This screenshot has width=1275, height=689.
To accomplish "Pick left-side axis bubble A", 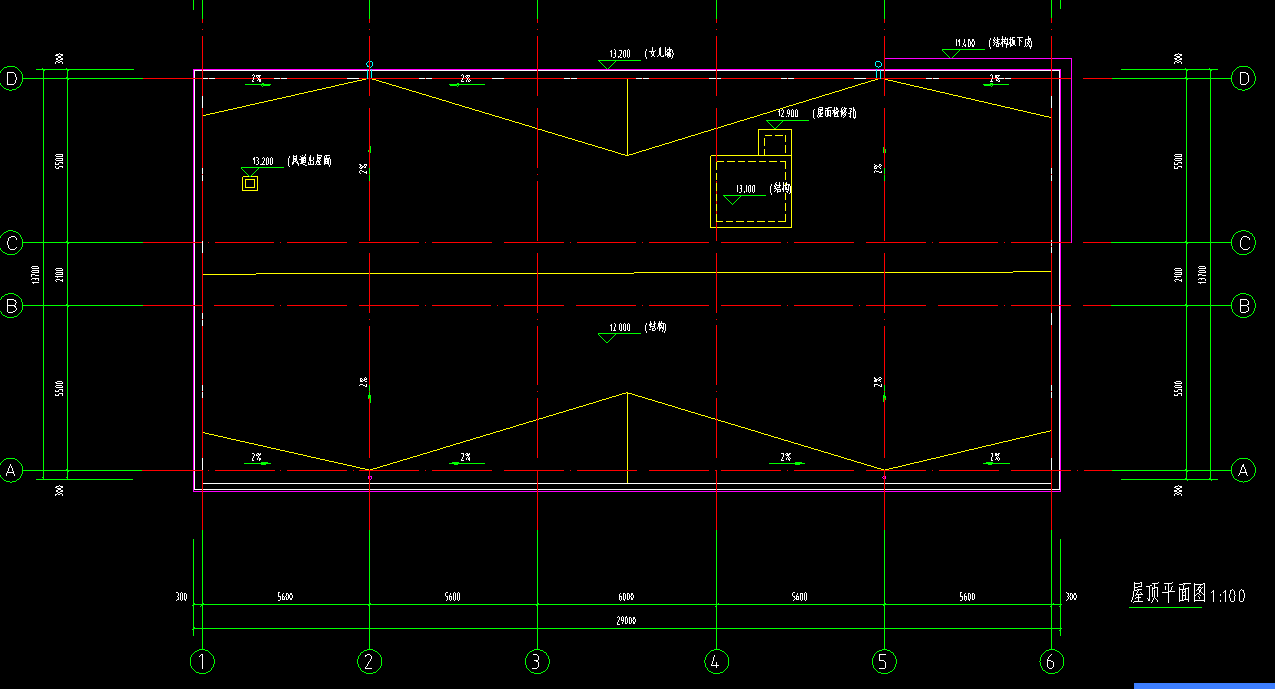I will 12,470.
